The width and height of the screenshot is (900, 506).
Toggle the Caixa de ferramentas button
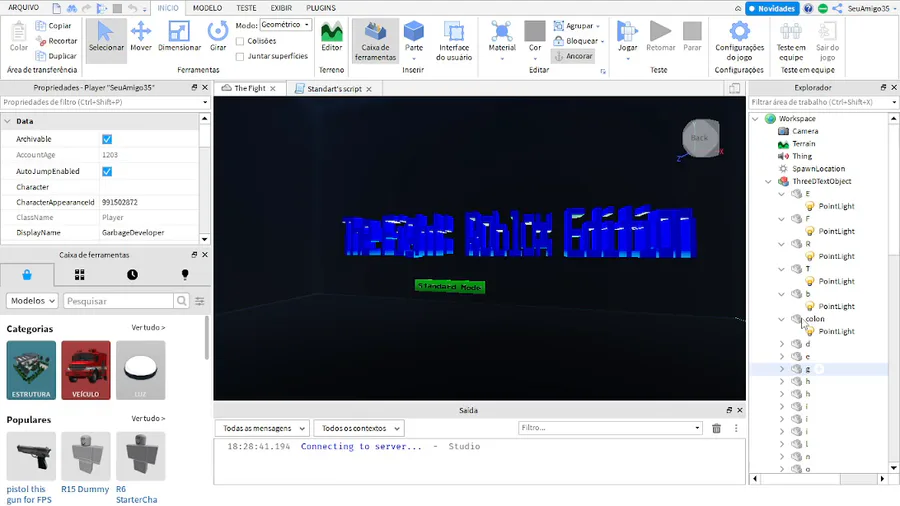click(375, 41)
